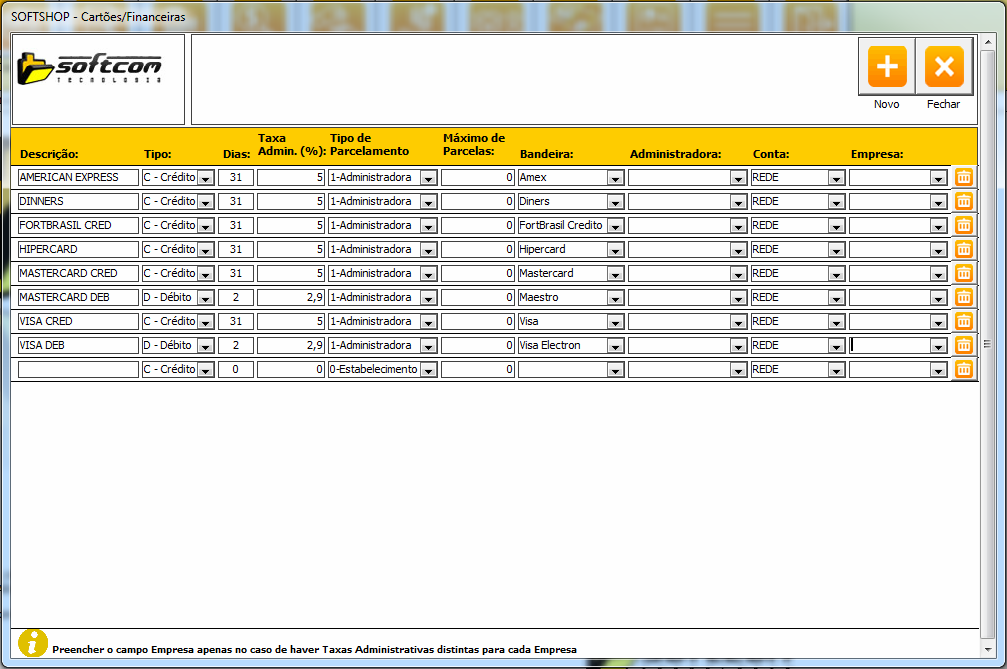Click the empty description field in last row
Viewport: 1007px width, 669px height.
(78, 369)
